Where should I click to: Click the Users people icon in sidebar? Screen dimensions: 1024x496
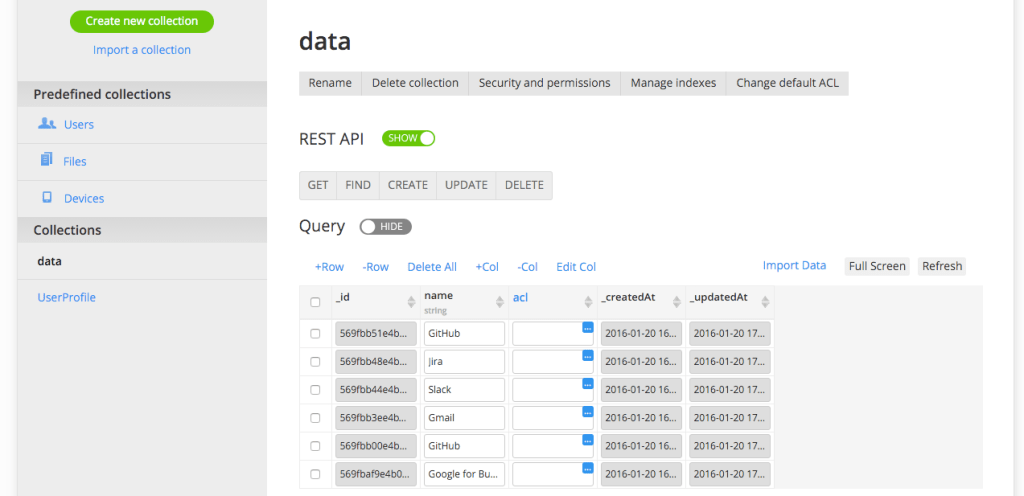pos(47,124)
